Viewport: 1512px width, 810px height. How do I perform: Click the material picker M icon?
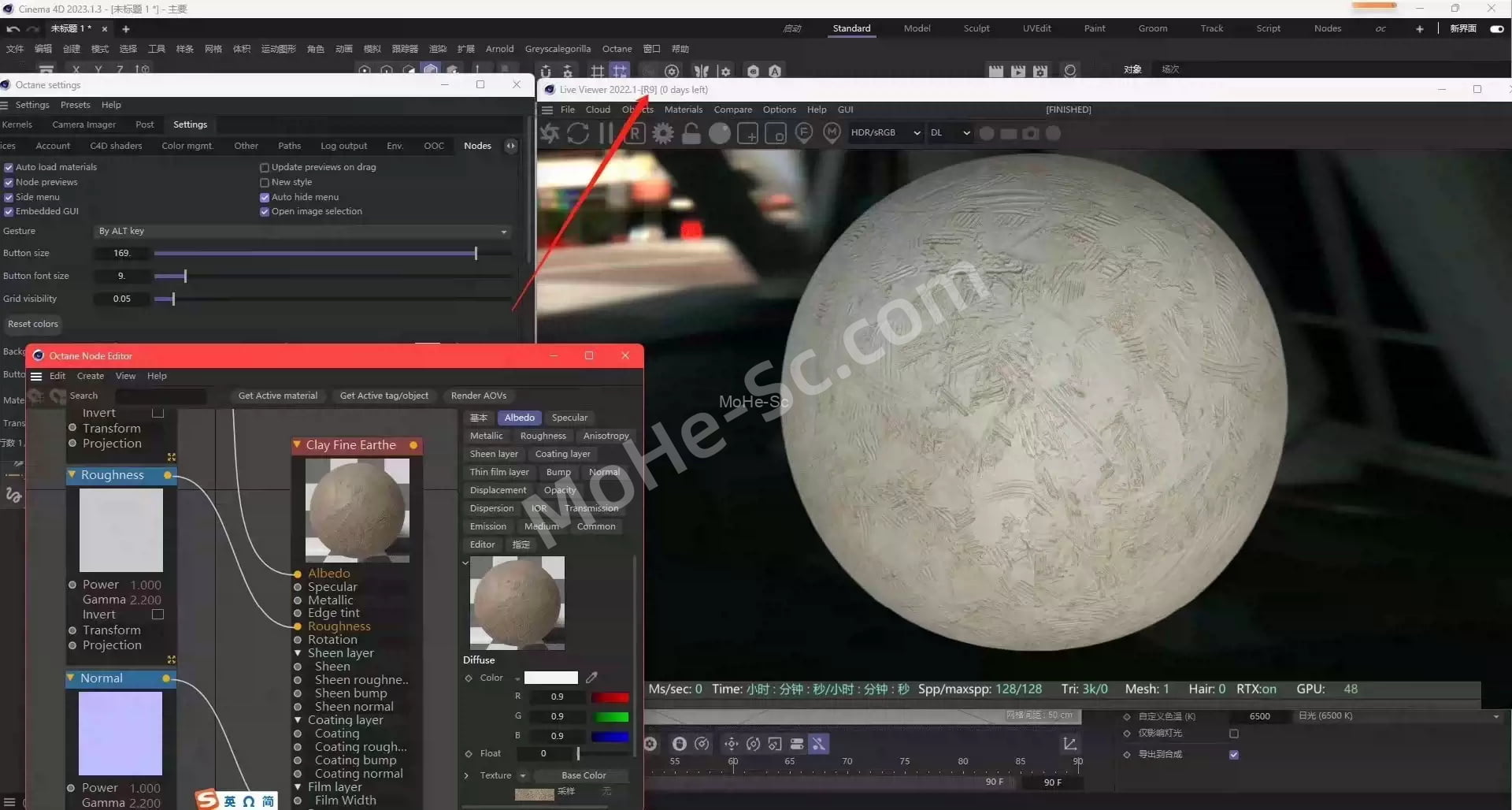832,133
